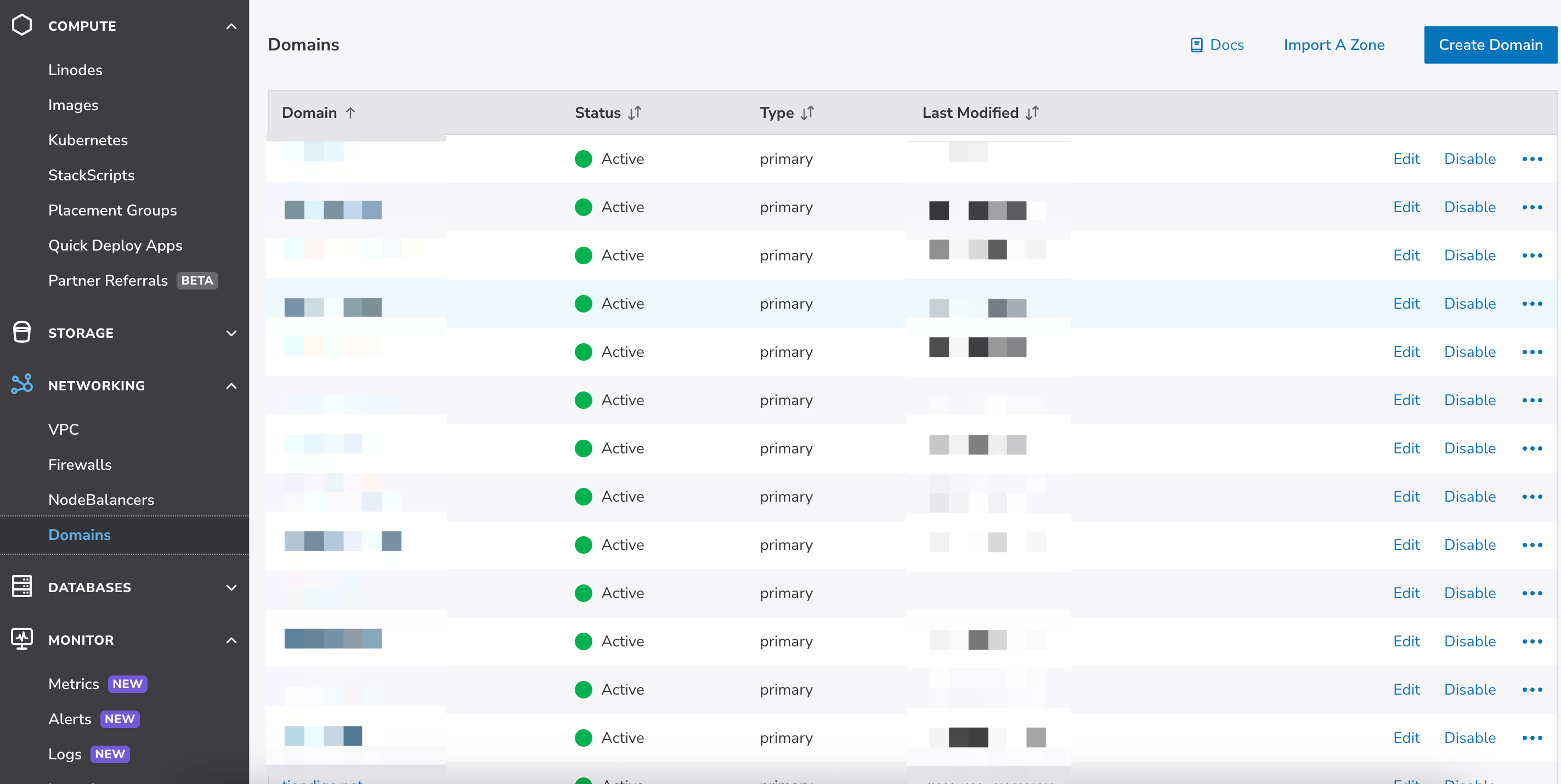Viewport: 1561px width, 784px height.
Task: Click Edit in second domain row
Action: [x=1406, y=207]
